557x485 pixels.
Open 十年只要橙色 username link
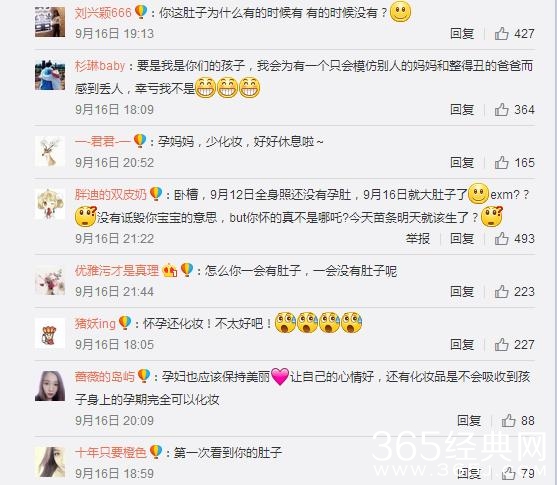tap(110, 452)
